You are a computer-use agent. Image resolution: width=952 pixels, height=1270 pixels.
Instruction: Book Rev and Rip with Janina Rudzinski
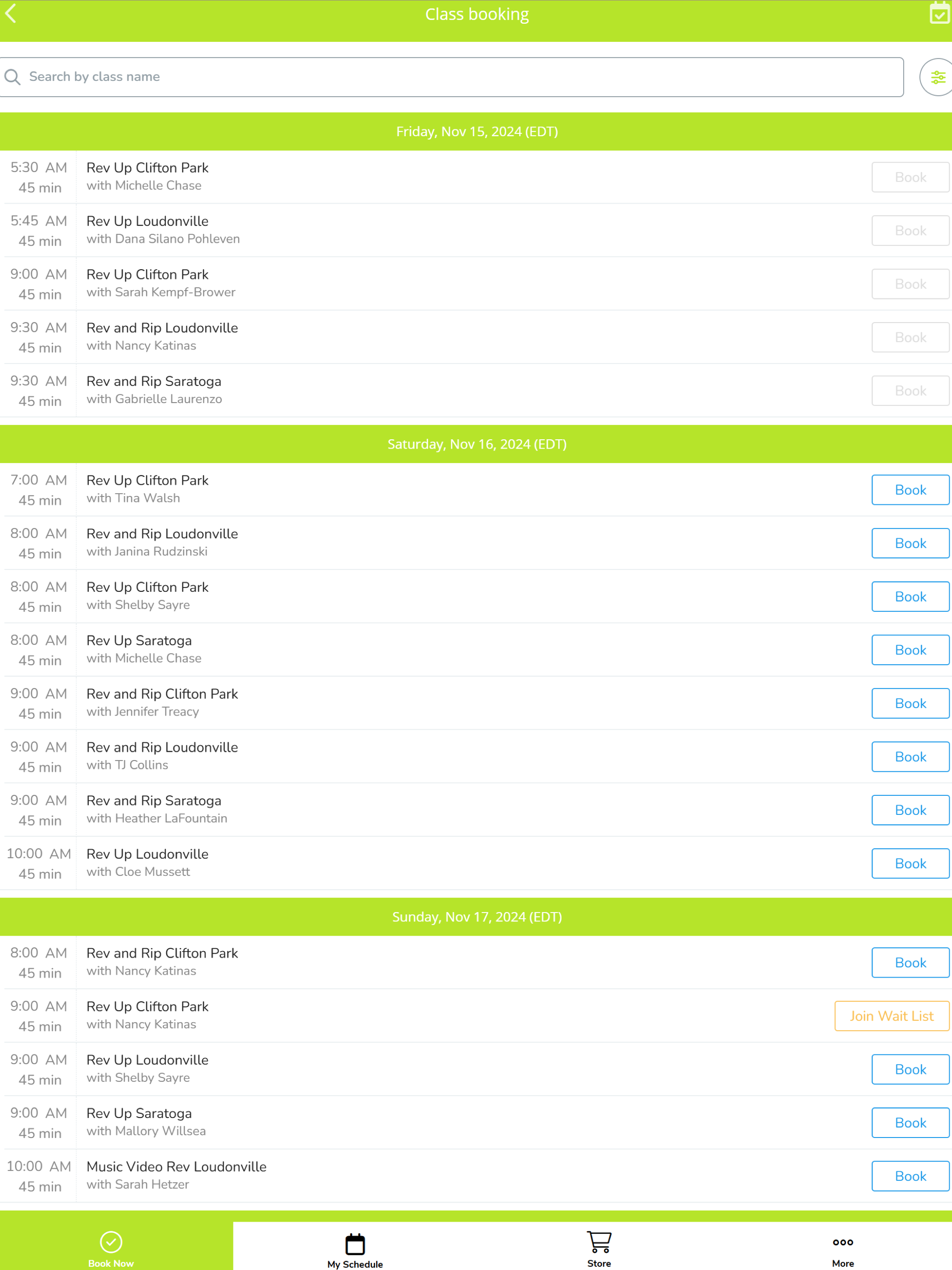910,543
